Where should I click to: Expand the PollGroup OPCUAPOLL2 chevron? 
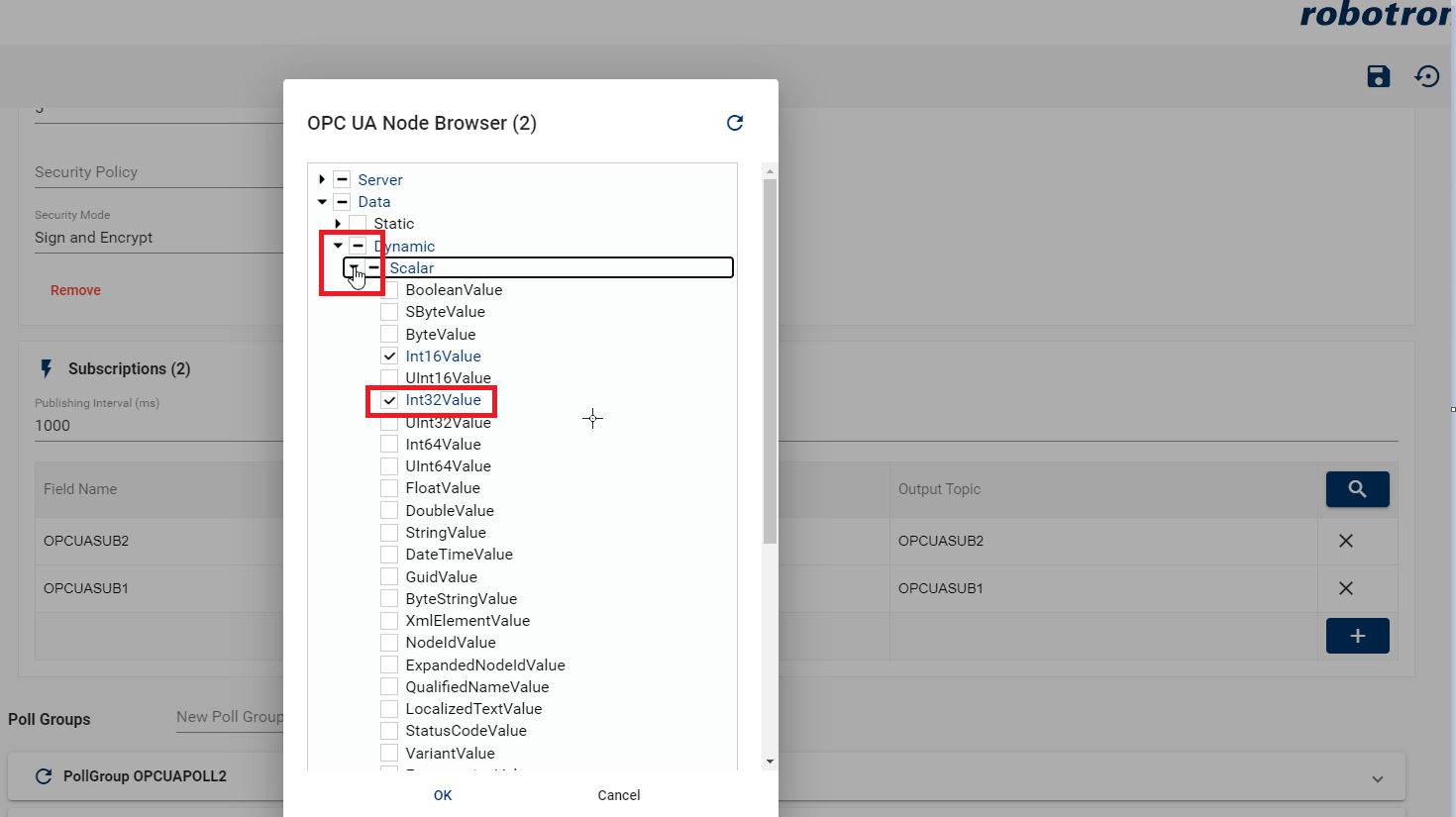click(x=1378, y=779)
